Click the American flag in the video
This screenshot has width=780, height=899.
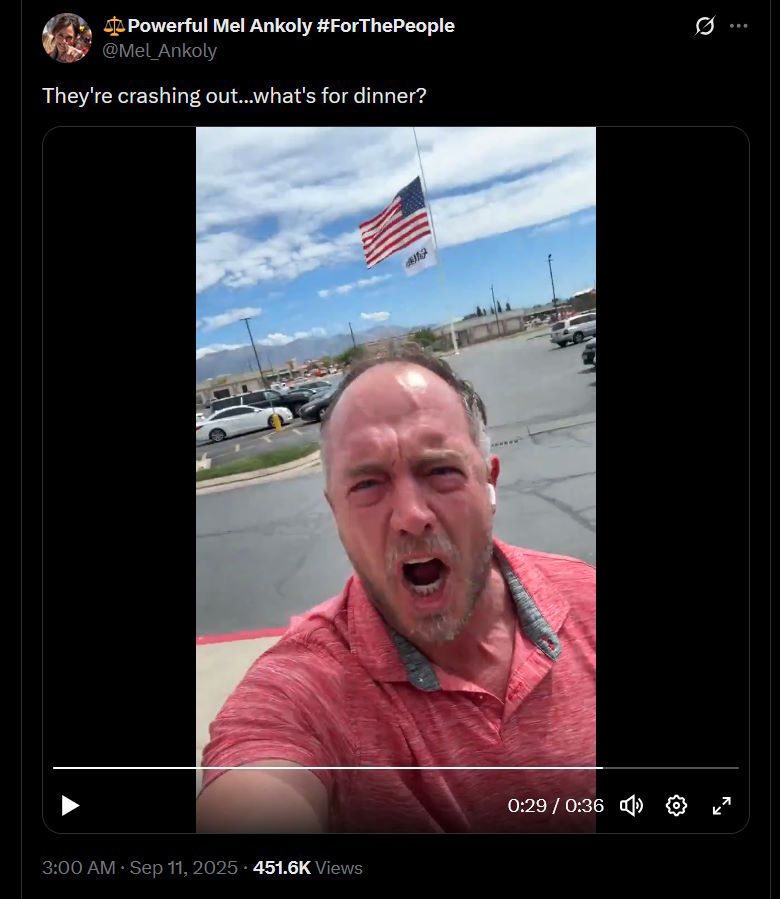(396, 222)
